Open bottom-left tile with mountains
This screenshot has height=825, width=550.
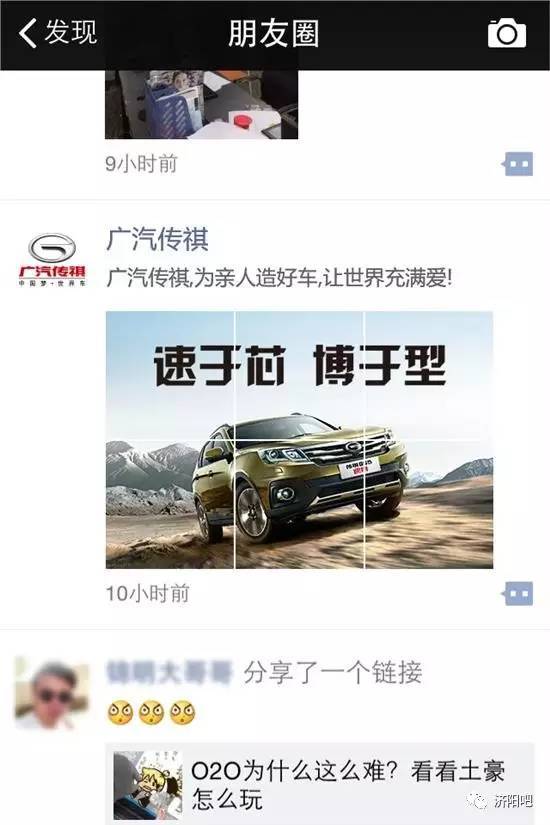pyautogui.click(x=170, y=505)
